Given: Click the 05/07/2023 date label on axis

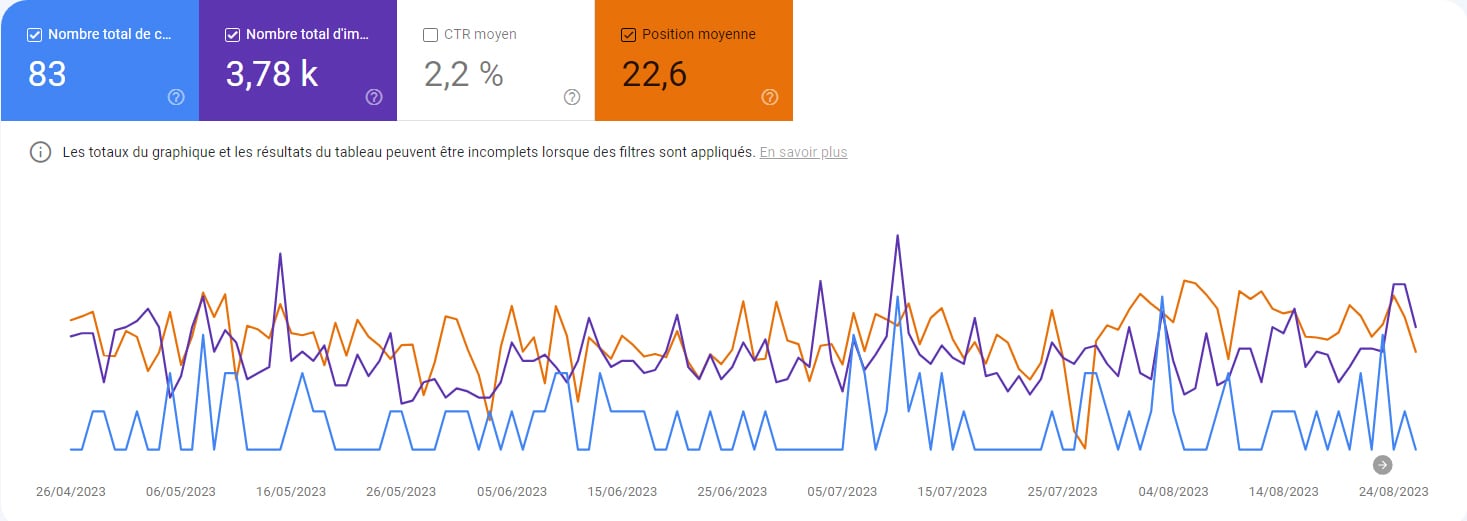Looking at the screenshot, I should (x=842, y=492).
